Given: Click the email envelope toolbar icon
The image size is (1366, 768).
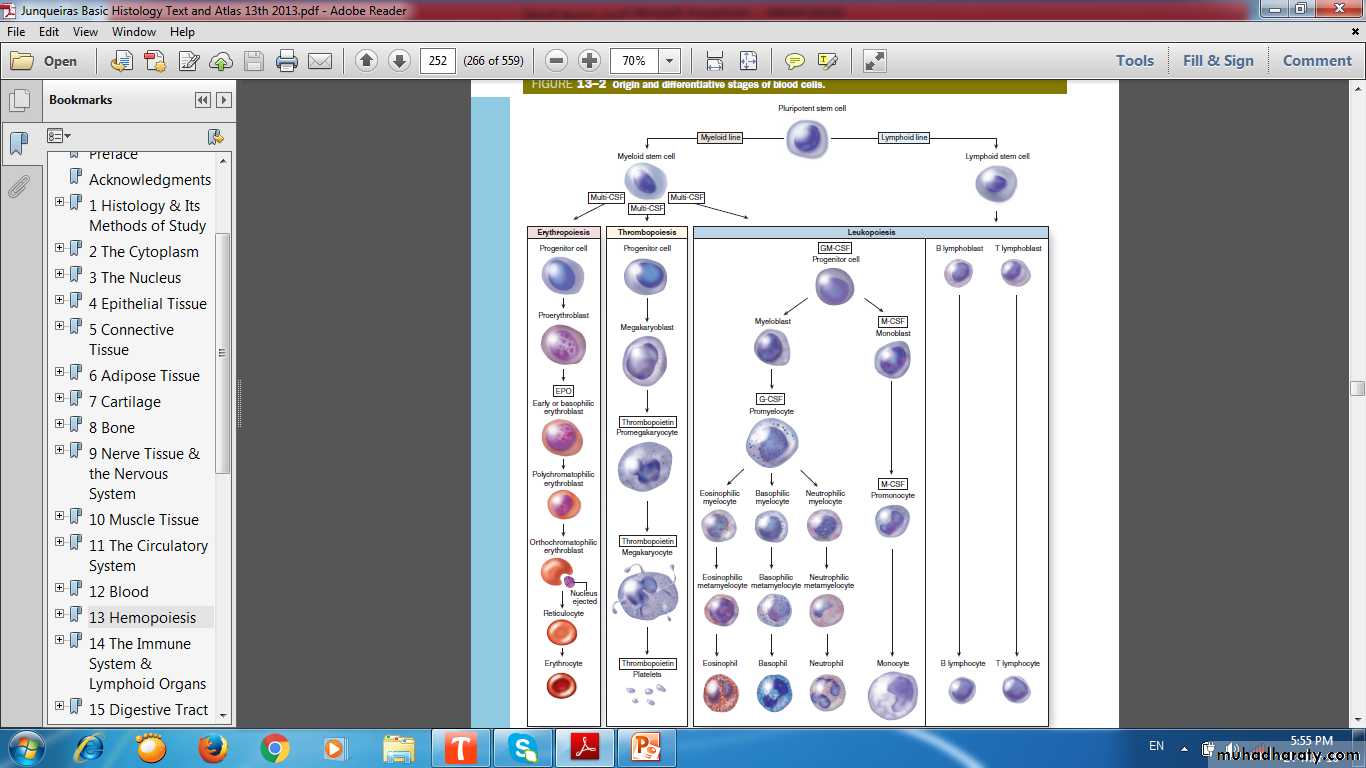Looking at the screenshot, I should click(x=320, y=61).
